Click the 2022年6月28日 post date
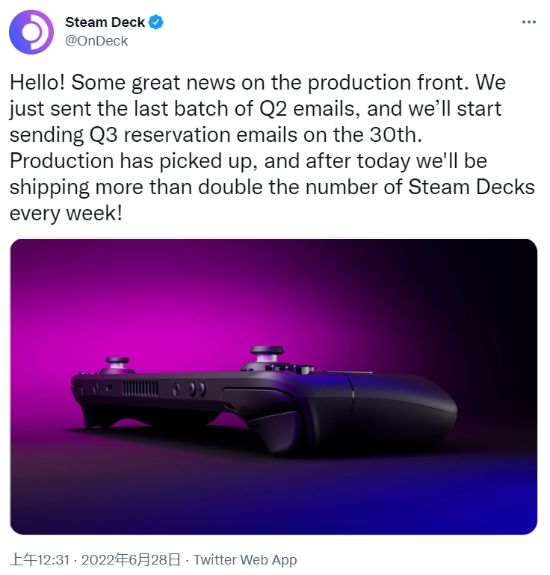Screen dimensions: 550x575 [131, 560]
